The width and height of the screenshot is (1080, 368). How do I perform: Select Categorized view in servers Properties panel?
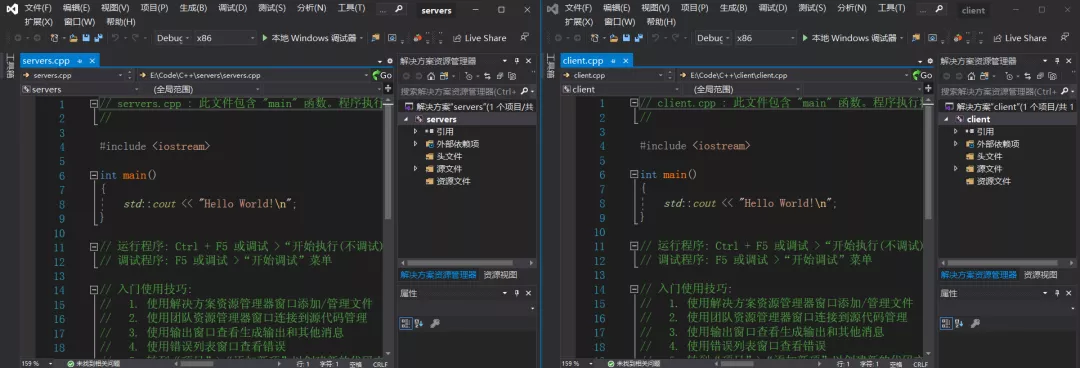(x=406, y=323)
